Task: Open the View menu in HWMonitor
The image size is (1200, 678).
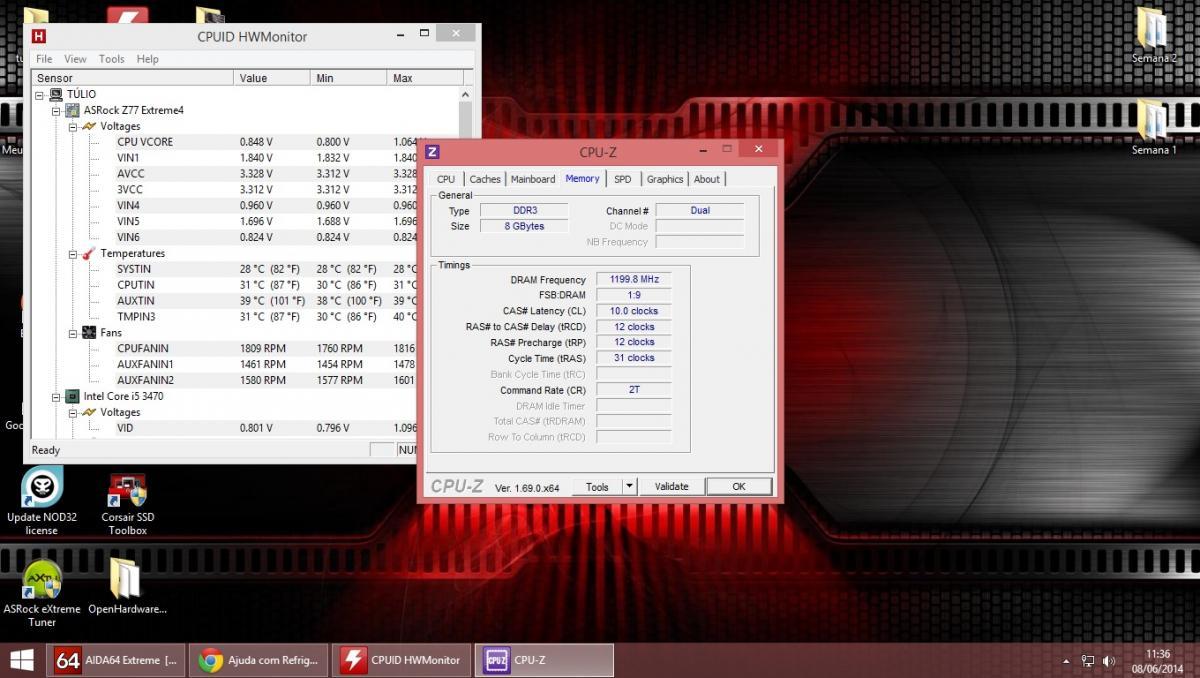Action: click(75, 59)
